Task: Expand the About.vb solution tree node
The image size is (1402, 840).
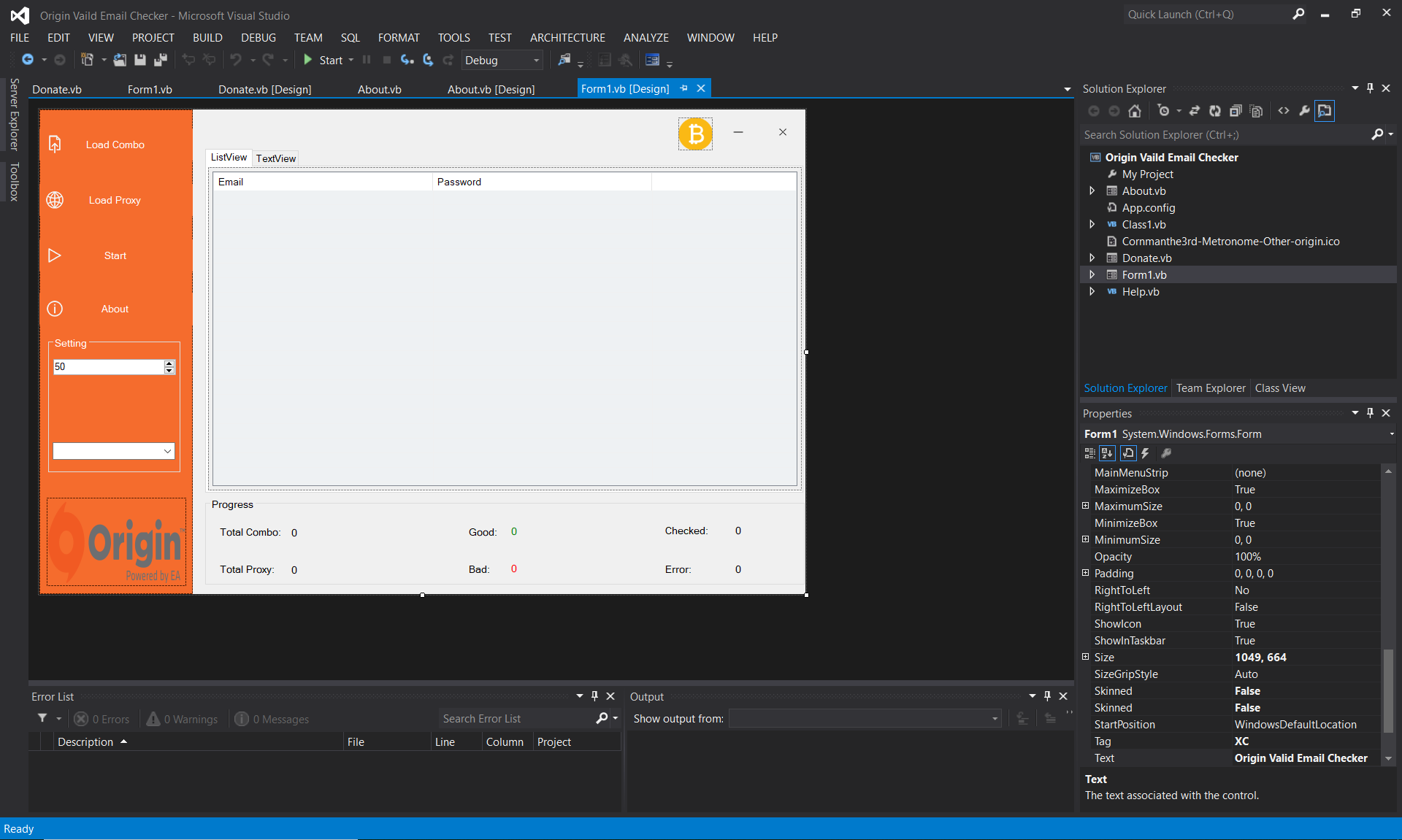Action: [x=1093, y=190]
